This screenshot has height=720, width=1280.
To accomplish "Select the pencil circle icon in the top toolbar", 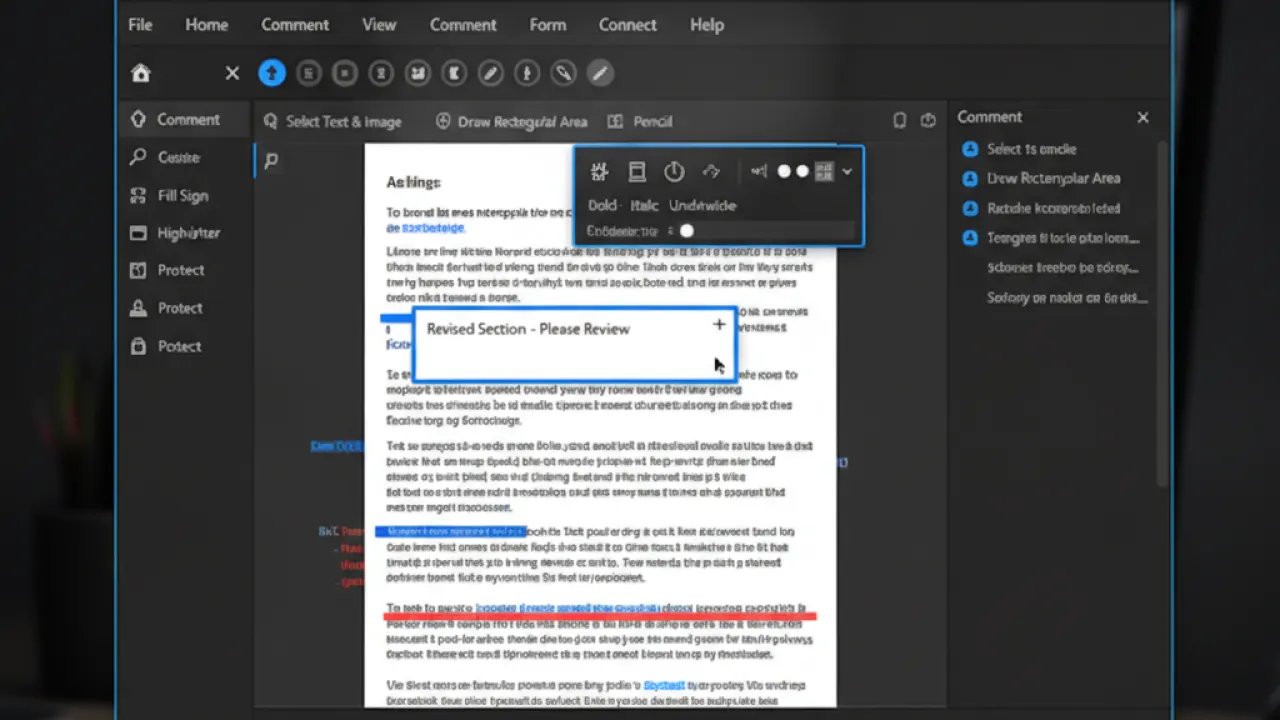I will point(490,73).
